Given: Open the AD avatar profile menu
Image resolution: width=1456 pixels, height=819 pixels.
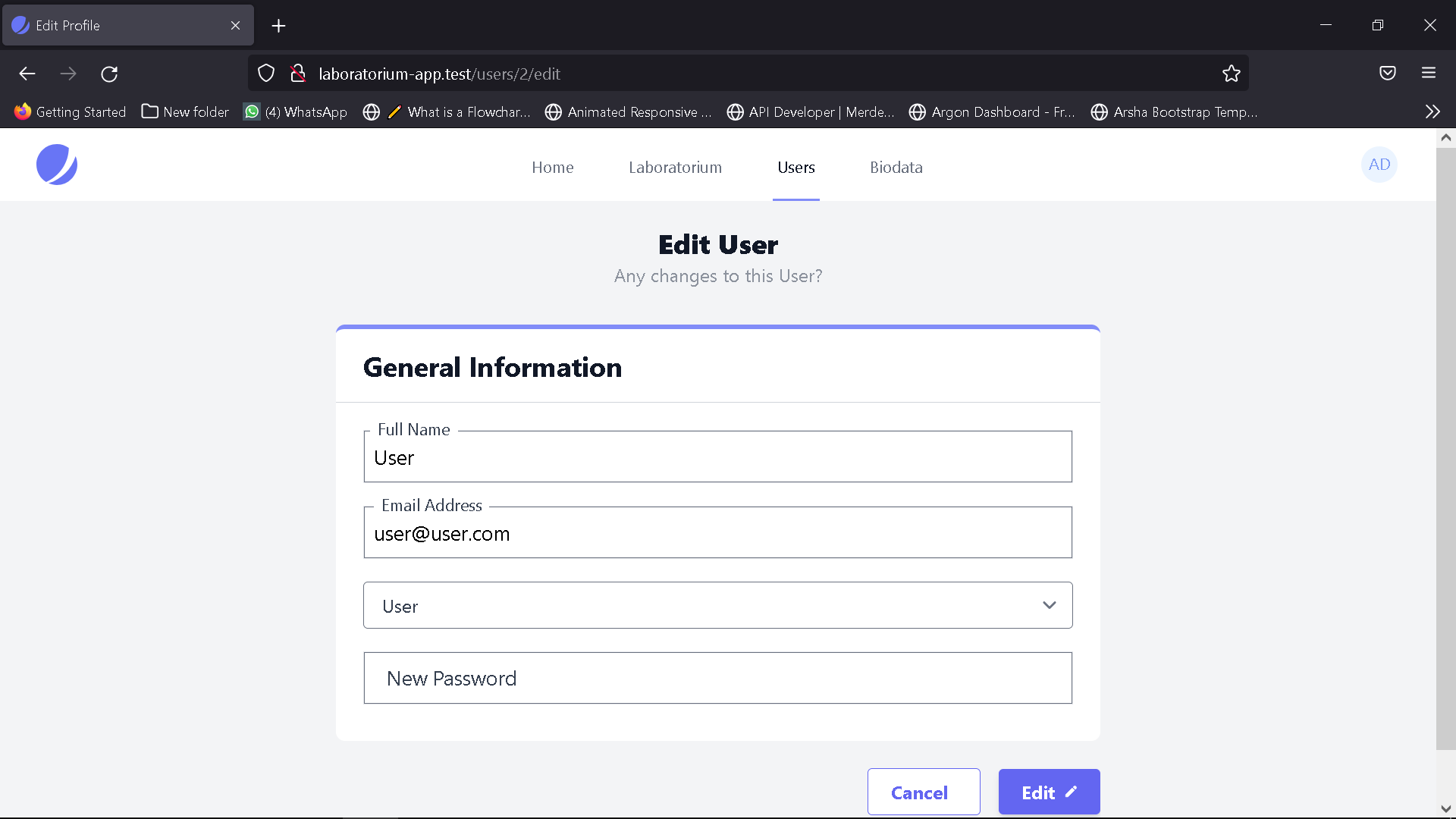Looking at the screenshot, I should (x=1379, y=165).
